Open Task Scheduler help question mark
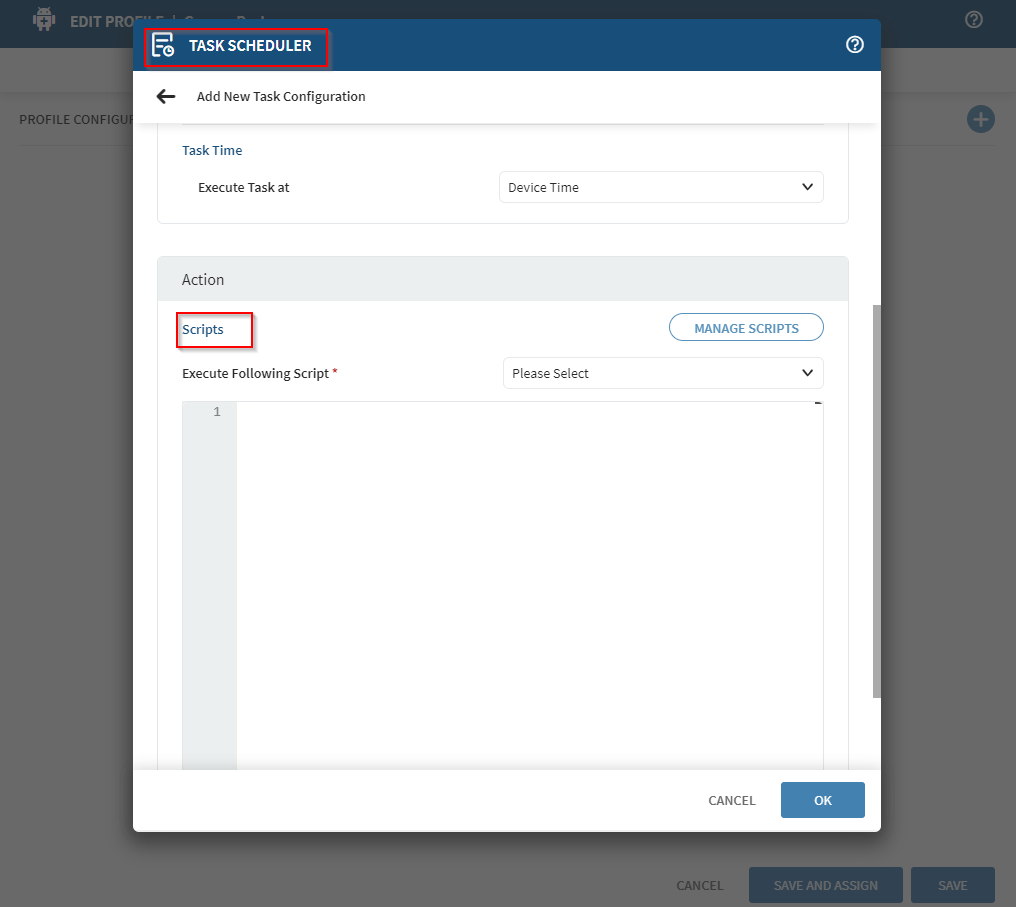The height and width of the screenshot is (907, 1016). (x=854, y=45)
